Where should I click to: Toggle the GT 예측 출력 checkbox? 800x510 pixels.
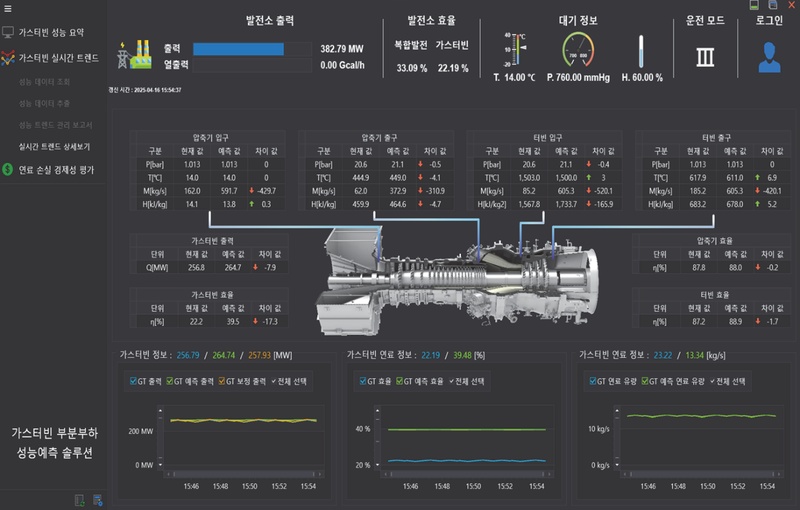tap(169, 381)
